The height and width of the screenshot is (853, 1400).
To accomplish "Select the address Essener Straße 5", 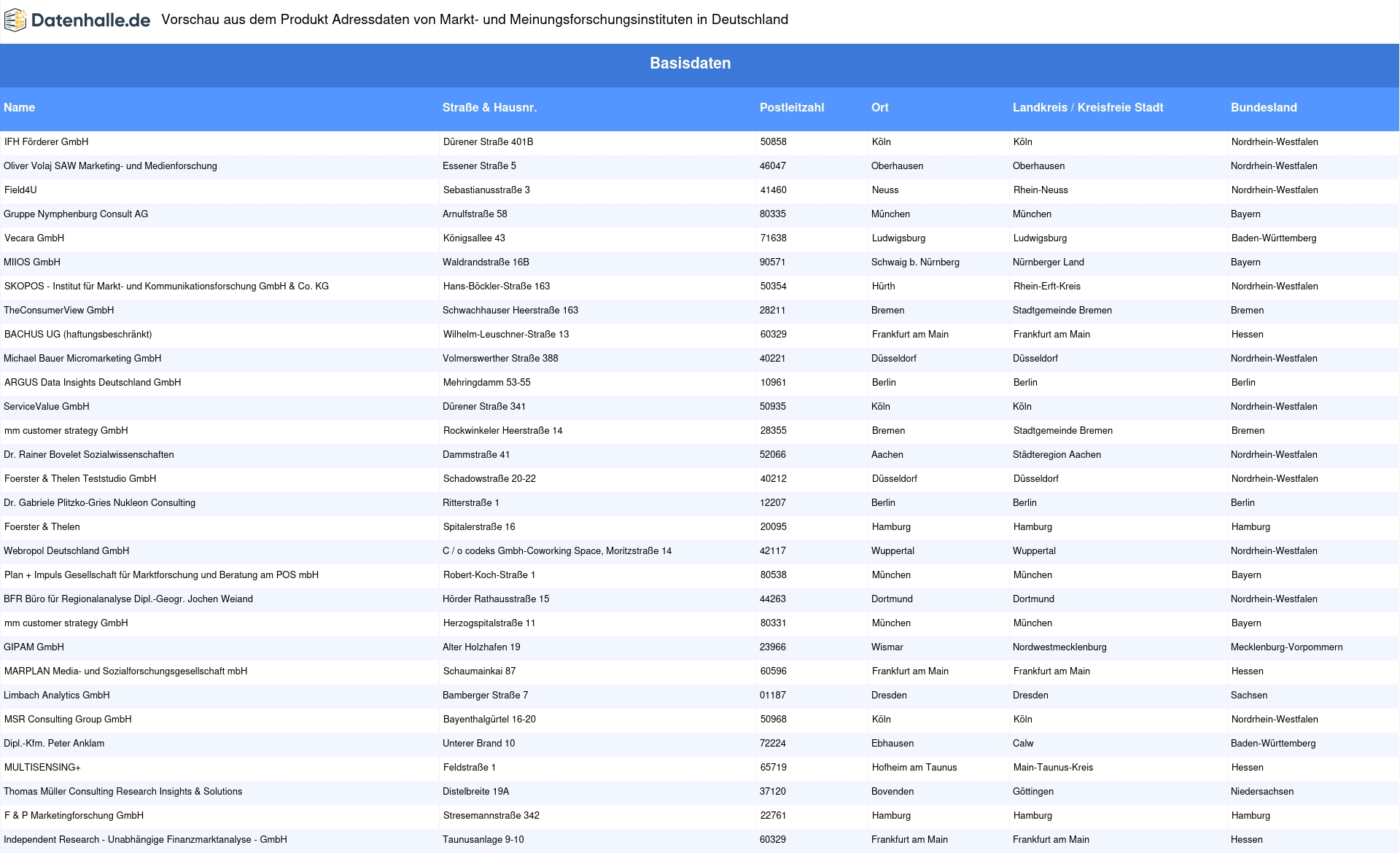I will coord(480,166).
